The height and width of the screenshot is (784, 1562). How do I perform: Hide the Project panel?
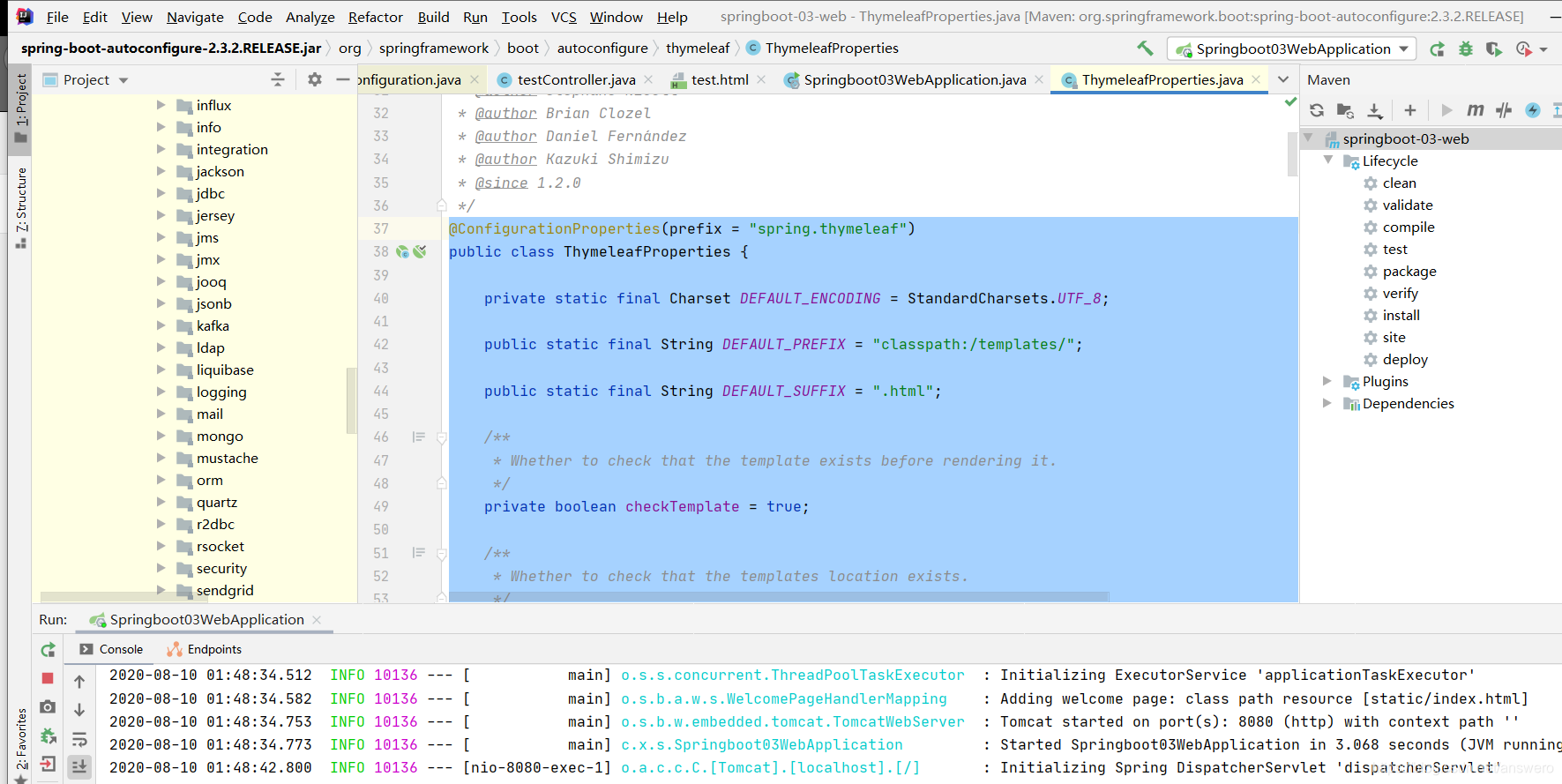[343, 80]
